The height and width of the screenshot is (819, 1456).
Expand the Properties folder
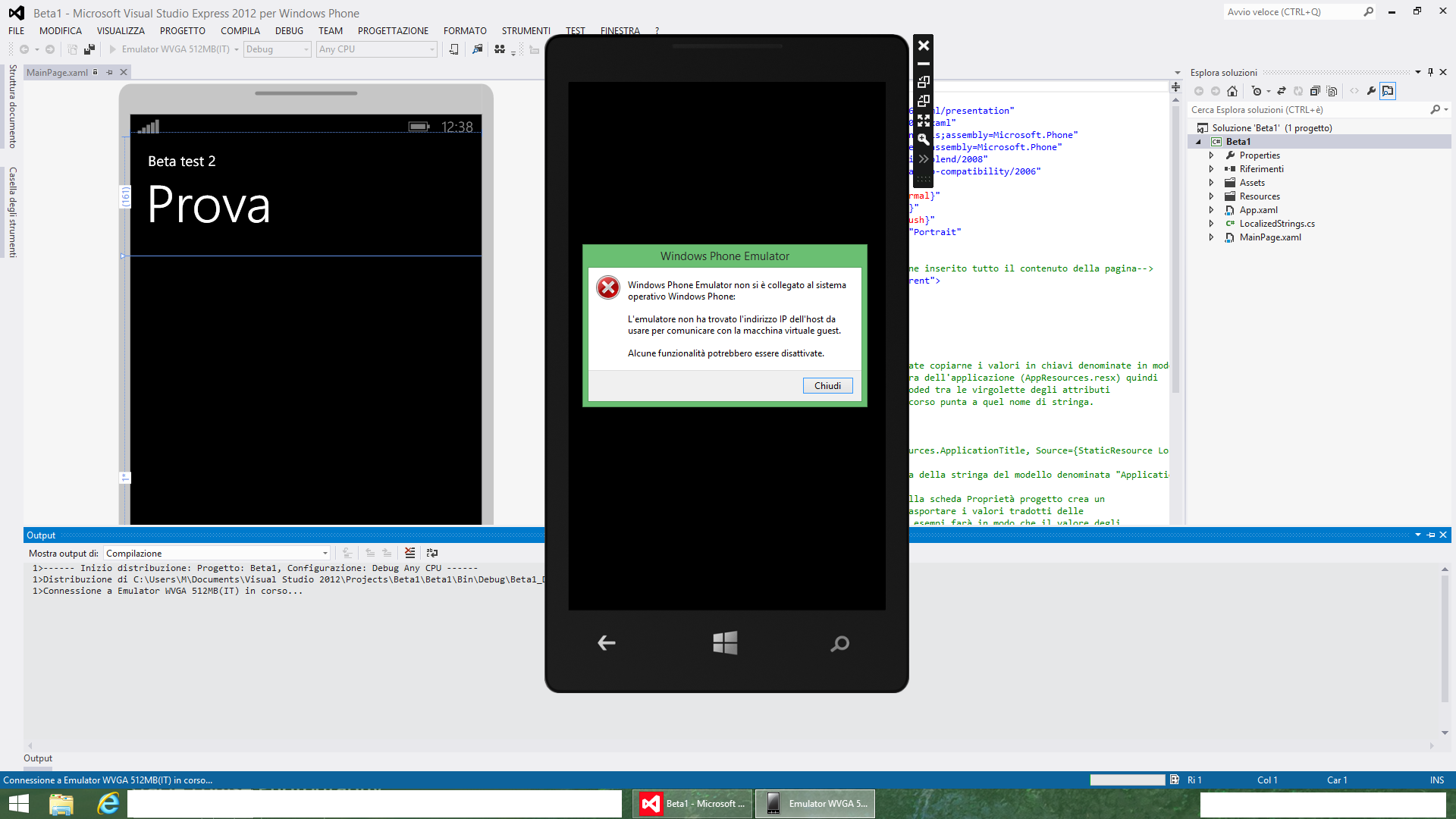(1211, 155)
